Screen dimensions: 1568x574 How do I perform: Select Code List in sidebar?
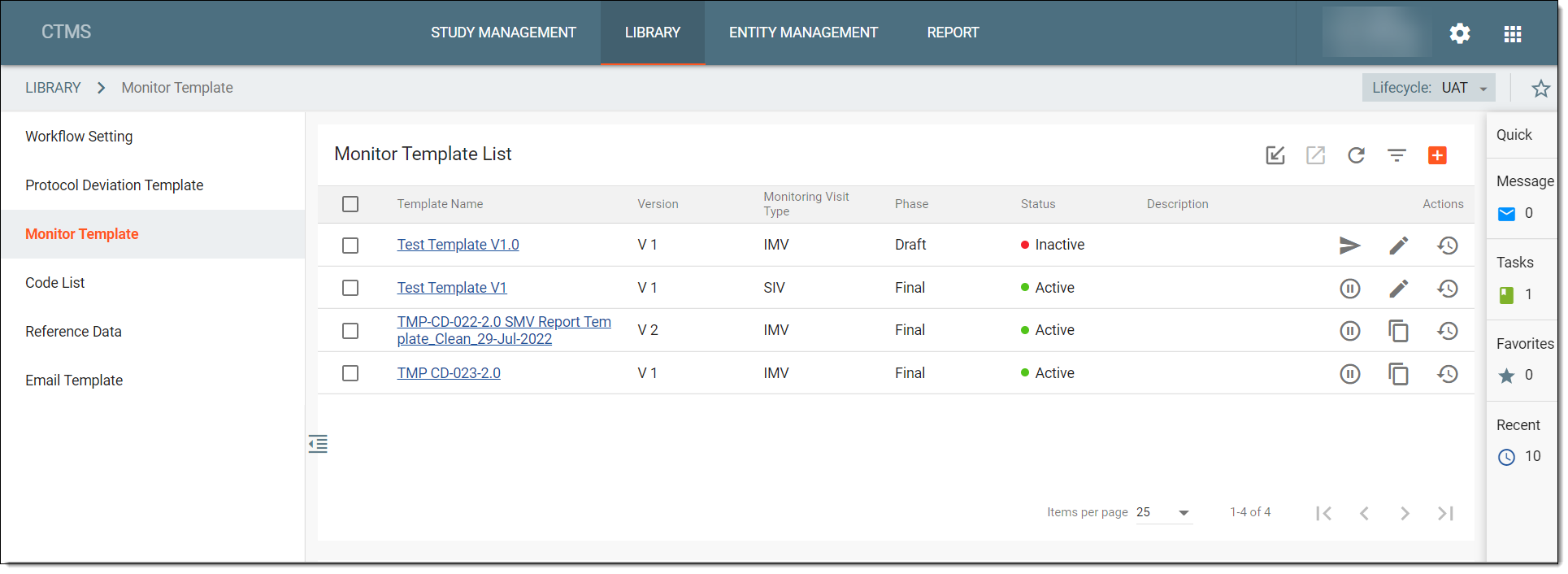[x=153, y=283]
